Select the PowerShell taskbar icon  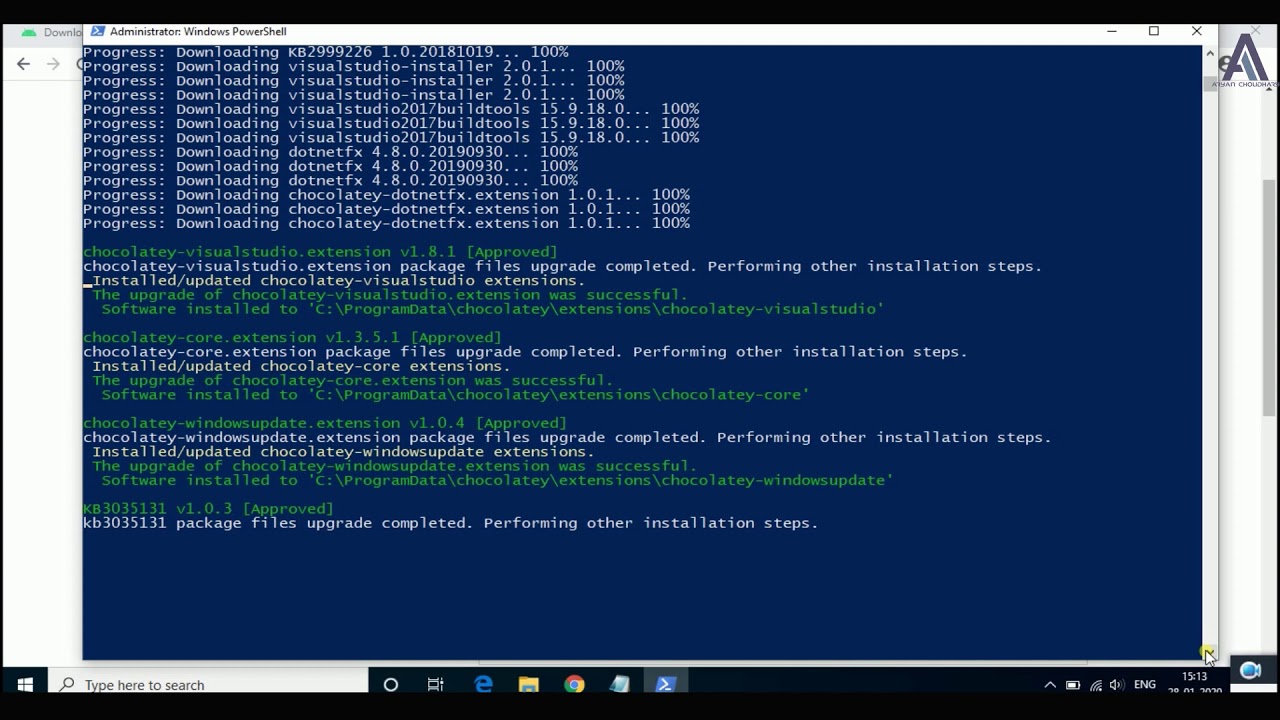(666, 685)
